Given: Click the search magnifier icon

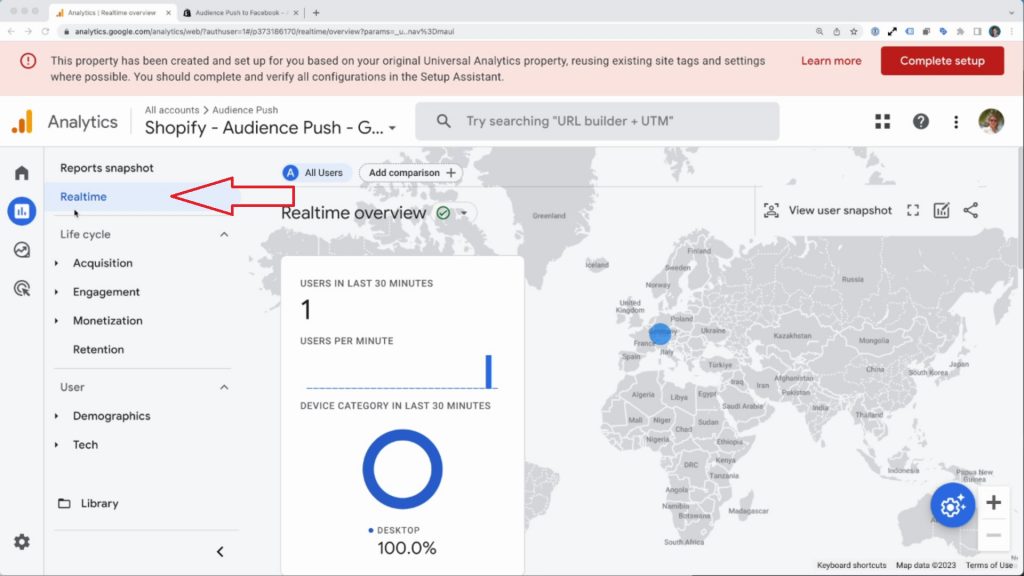Looking at the screenshot, I should (443, 121).
